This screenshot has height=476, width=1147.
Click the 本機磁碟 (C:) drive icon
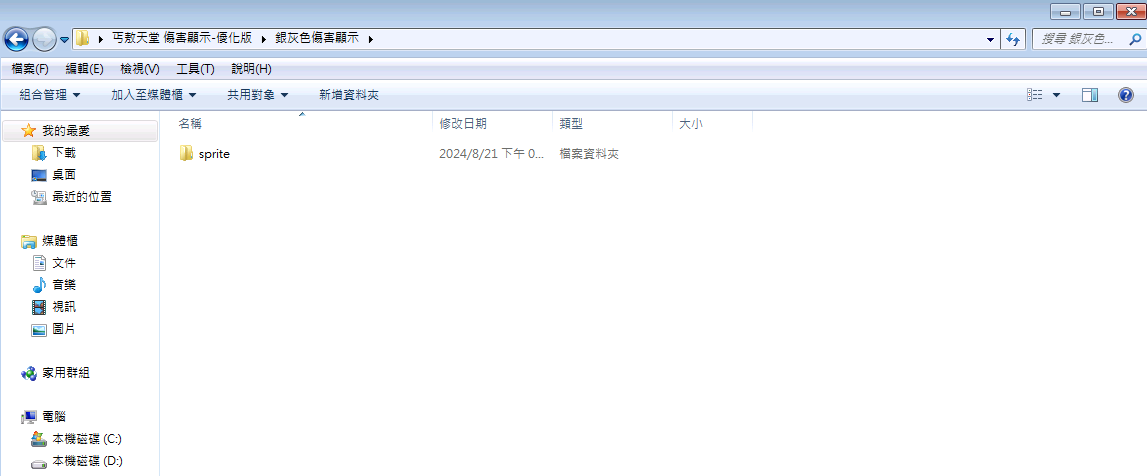39,439
